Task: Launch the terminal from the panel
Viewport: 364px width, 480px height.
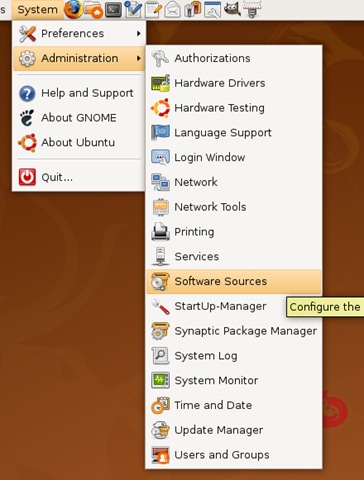Action: 113,10
